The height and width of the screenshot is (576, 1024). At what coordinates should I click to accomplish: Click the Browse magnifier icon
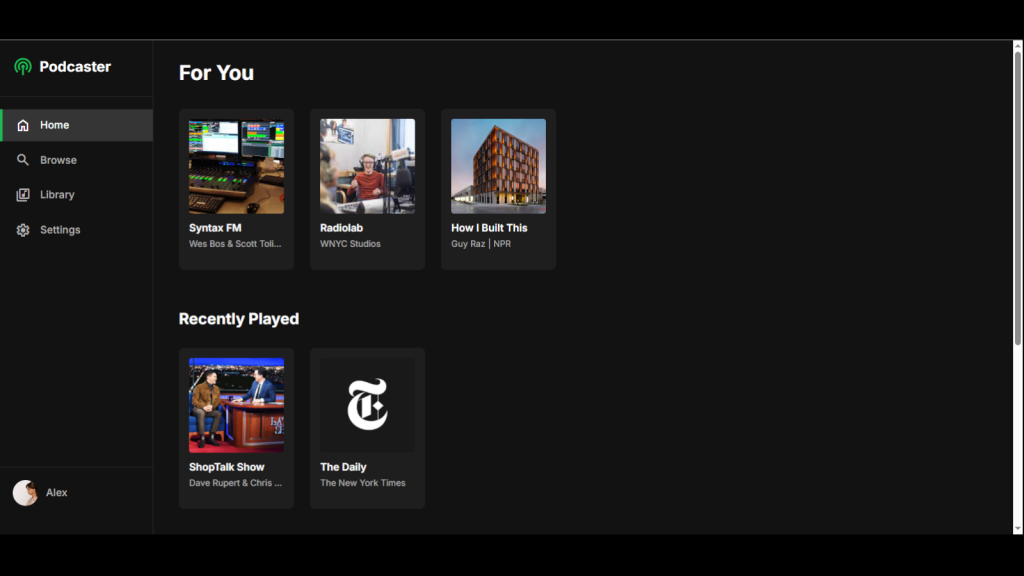point(23,160)
